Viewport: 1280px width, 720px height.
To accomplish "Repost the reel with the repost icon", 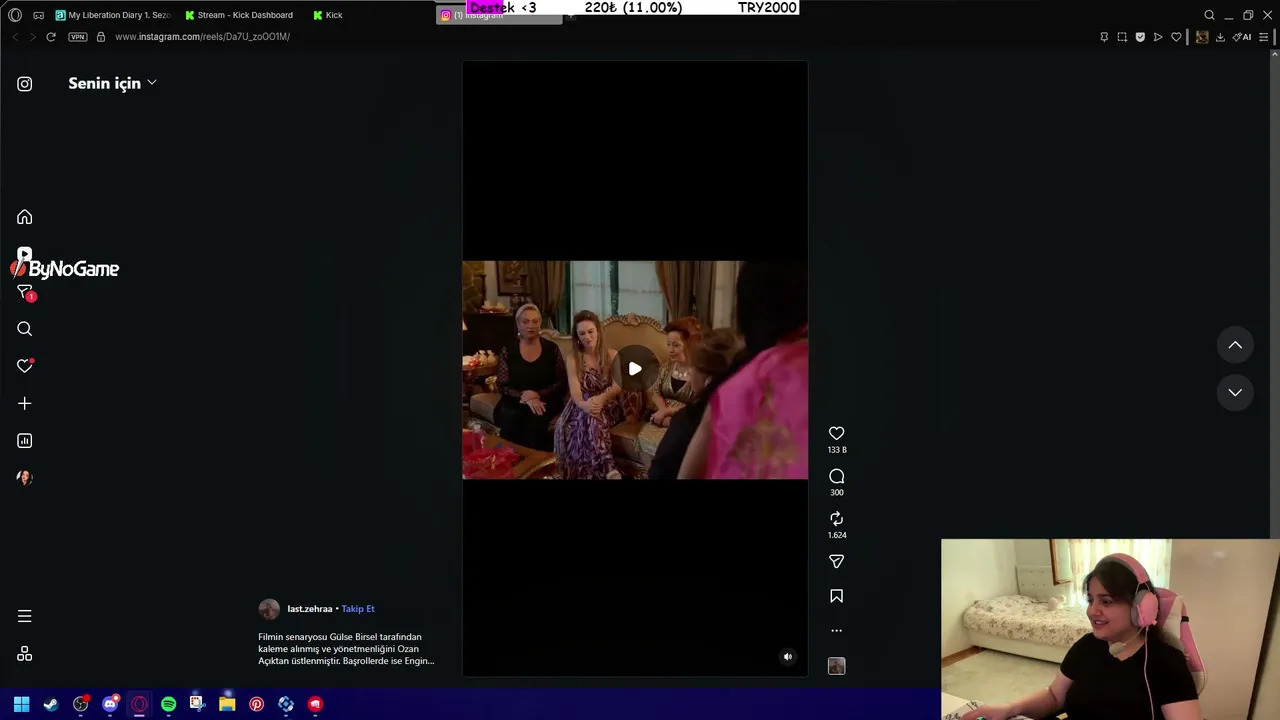I will coord(837,519).
